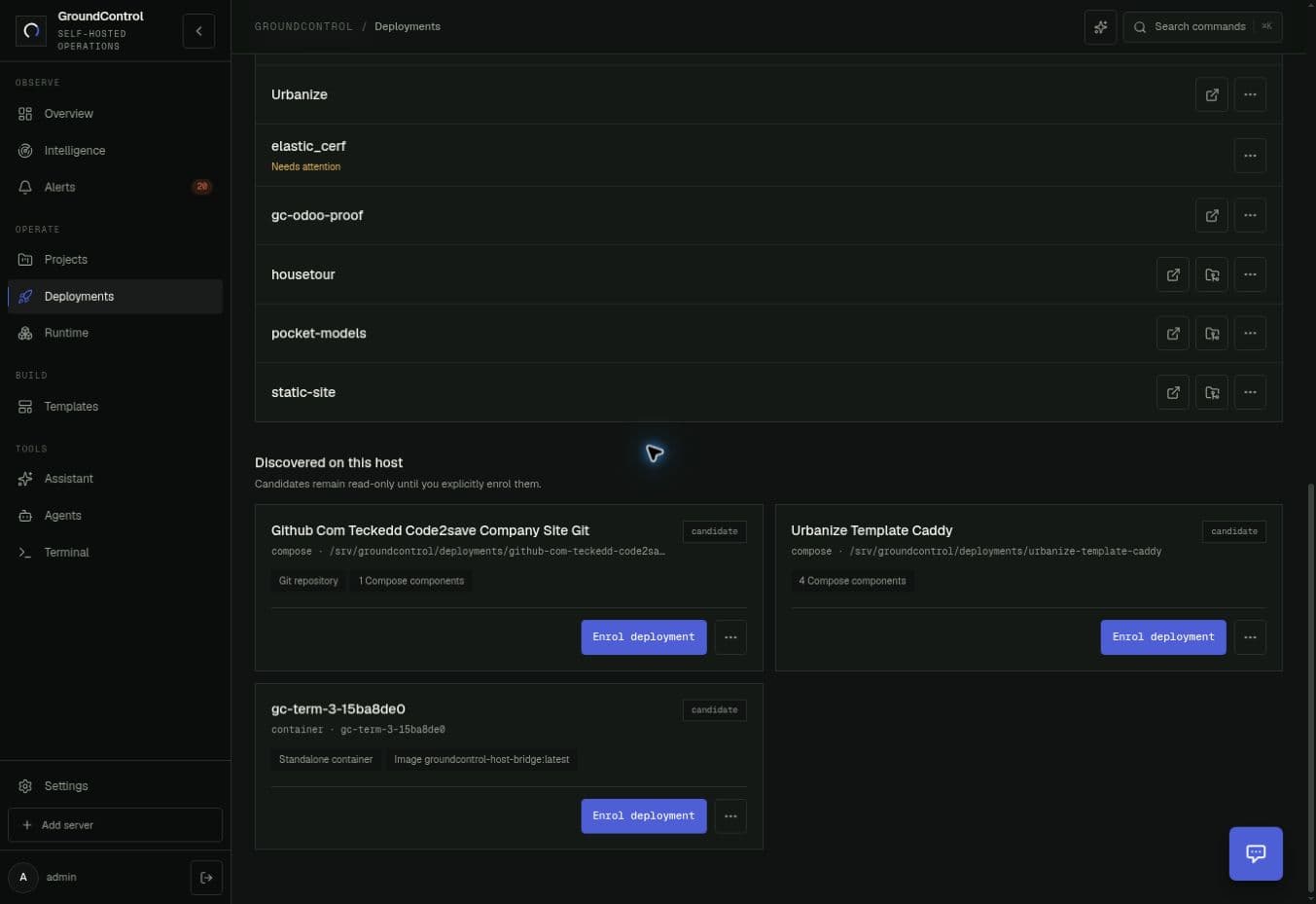Open external link for gc-odoo-proof
The image size is (1316, 904).
(1212, 216)
